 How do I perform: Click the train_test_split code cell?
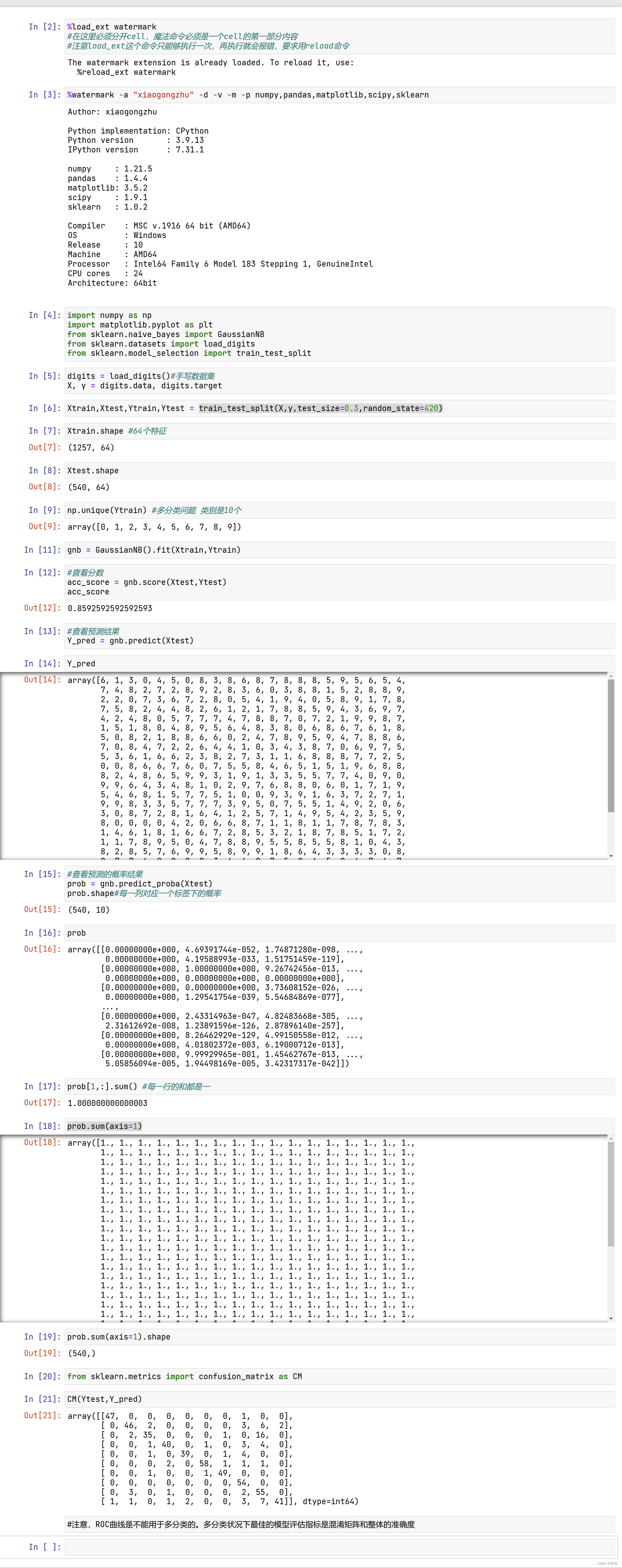[x=339, y=408]
